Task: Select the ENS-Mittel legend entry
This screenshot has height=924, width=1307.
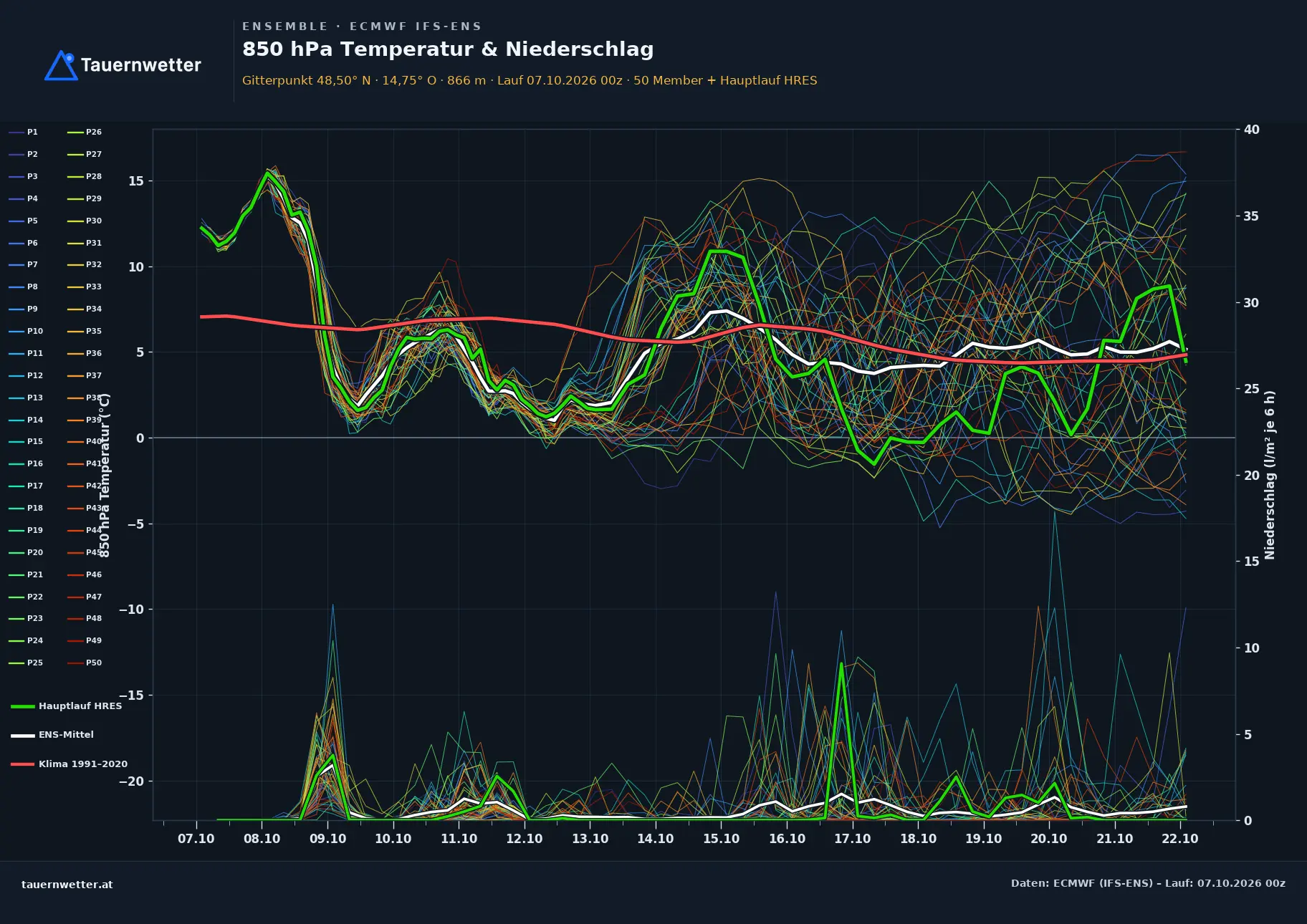Action: [52, 735]
